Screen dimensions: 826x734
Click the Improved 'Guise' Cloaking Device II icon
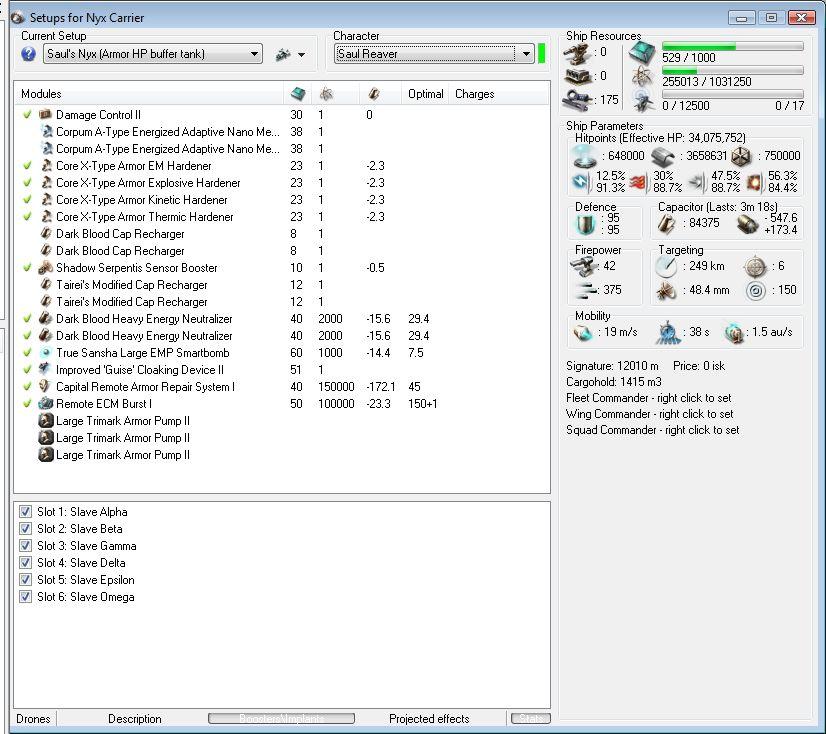click(46, 369)
